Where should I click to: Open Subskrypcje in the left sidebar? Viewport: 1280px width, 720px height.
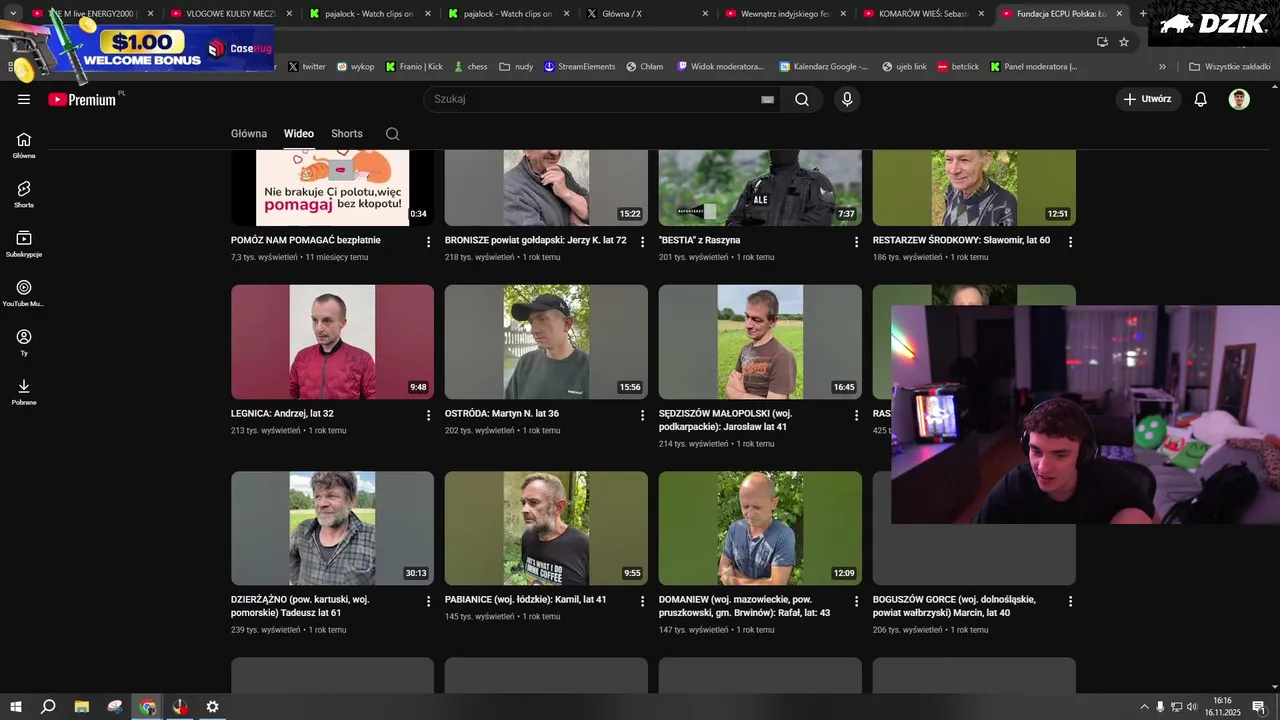click(x=24, y=244)
